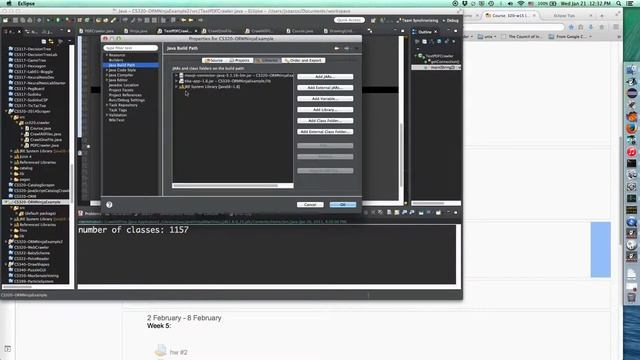Select the Libraries tab
The width and height of the screenshot is (640, 360).
coord(267,60)
